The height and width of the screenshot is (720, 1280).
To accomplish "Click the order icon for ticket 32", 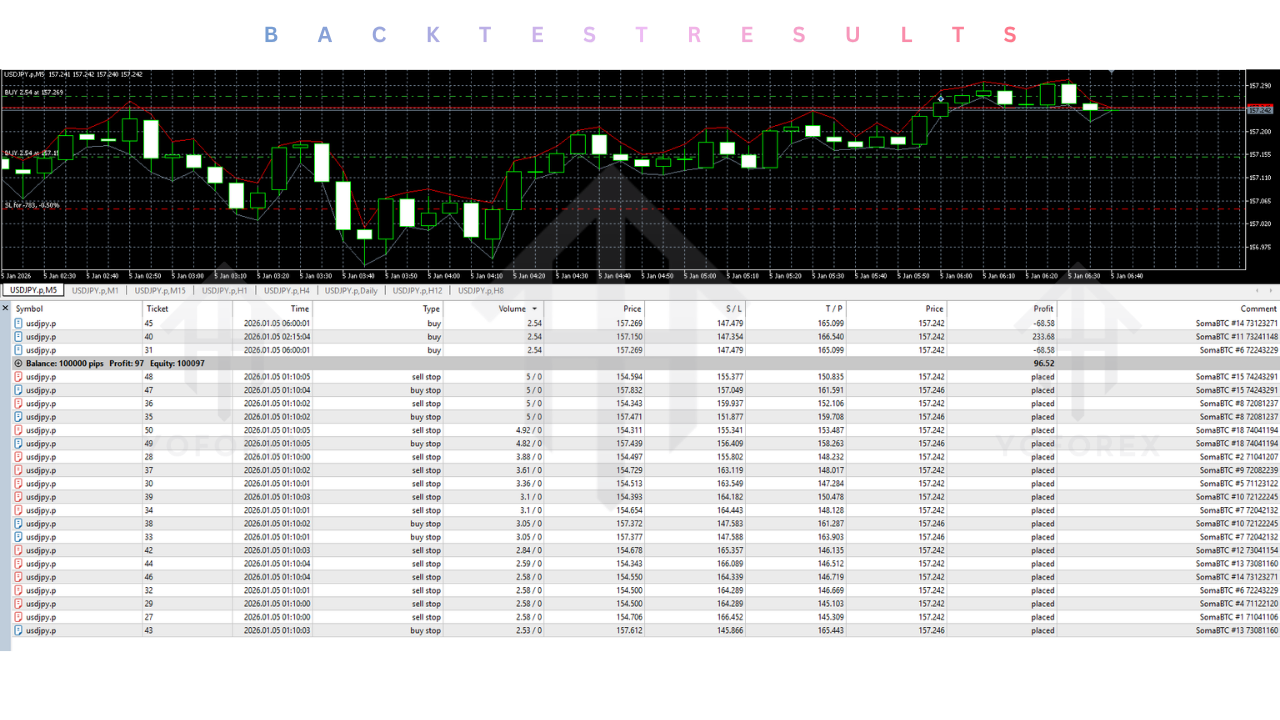I will 19,590.
